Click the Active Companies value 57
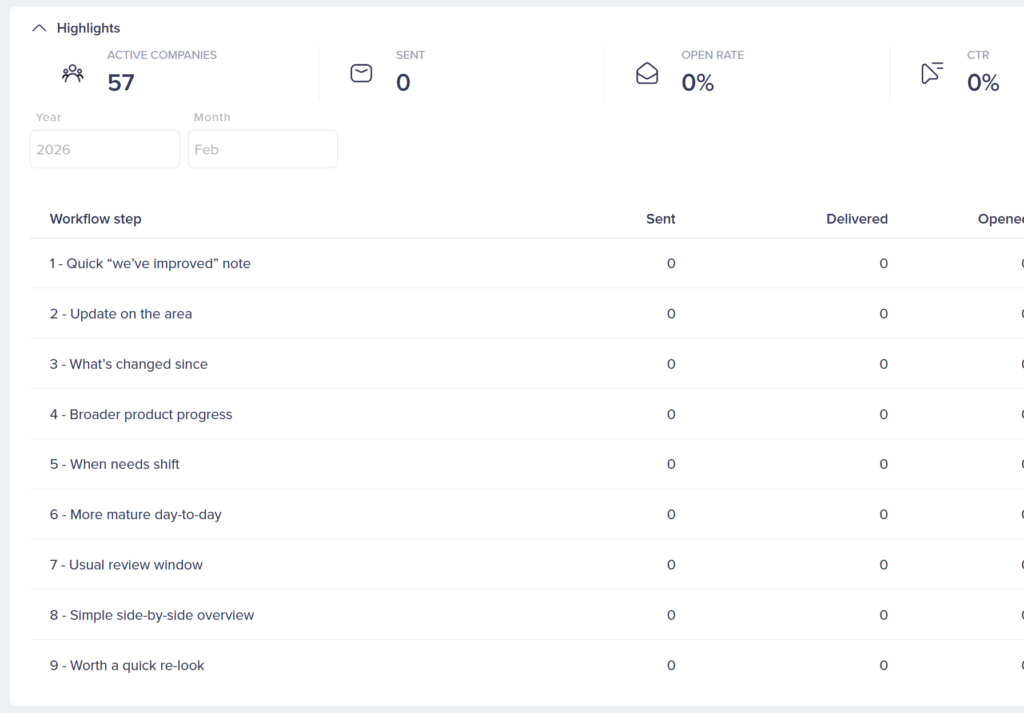The width and height of the screenshot is (1024, 713). coord(121,83)
